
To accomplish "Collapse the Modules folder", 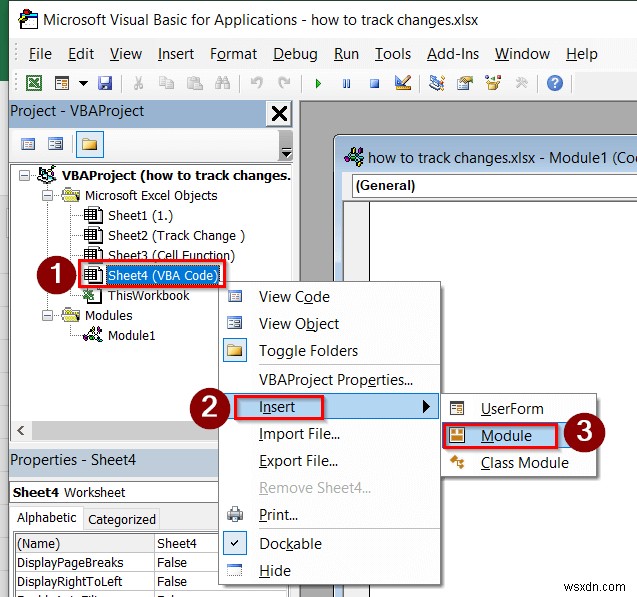I will 48,316.
